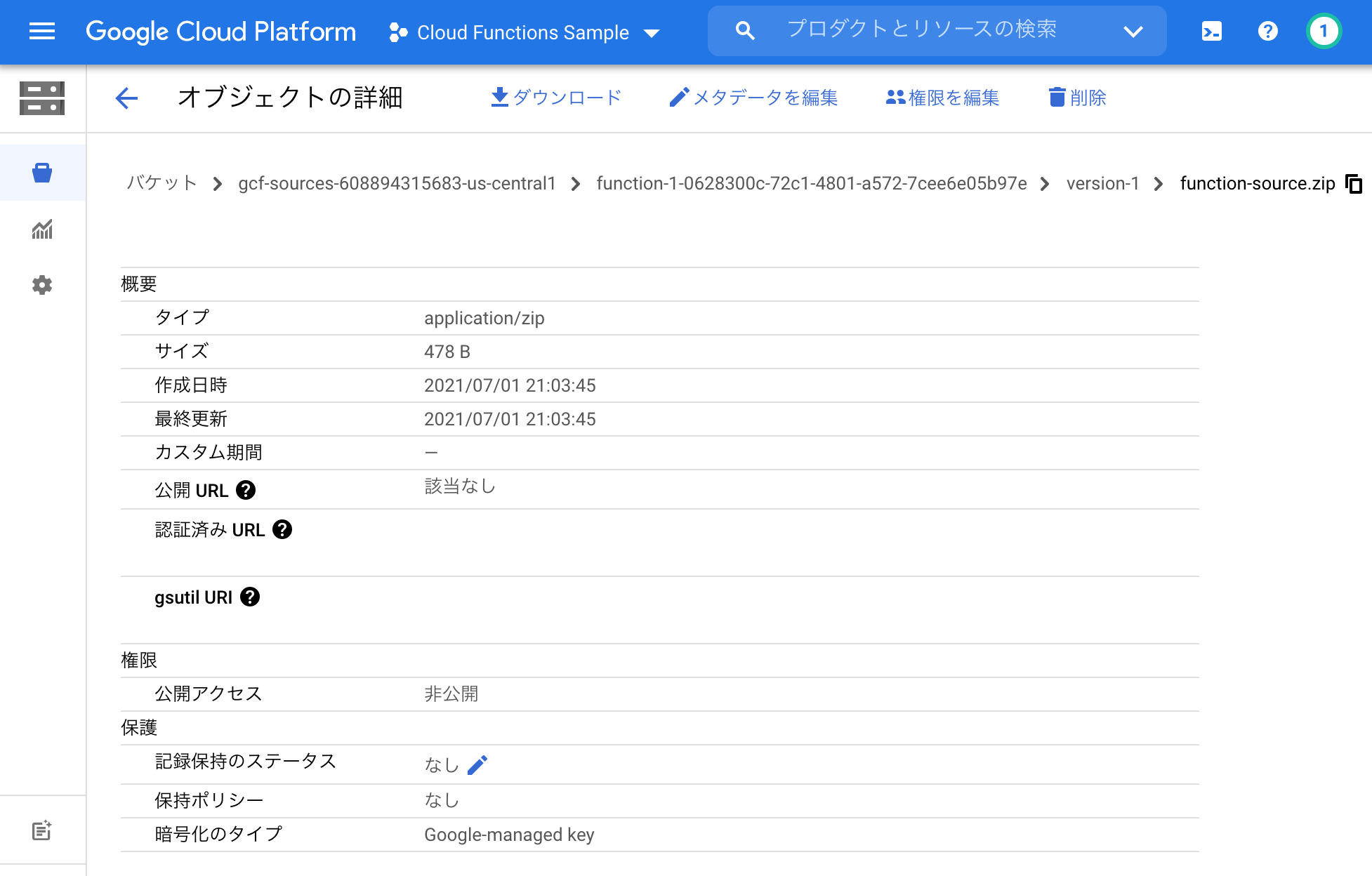Navigate to バケット breadcrumb

(x=161, y=183)
